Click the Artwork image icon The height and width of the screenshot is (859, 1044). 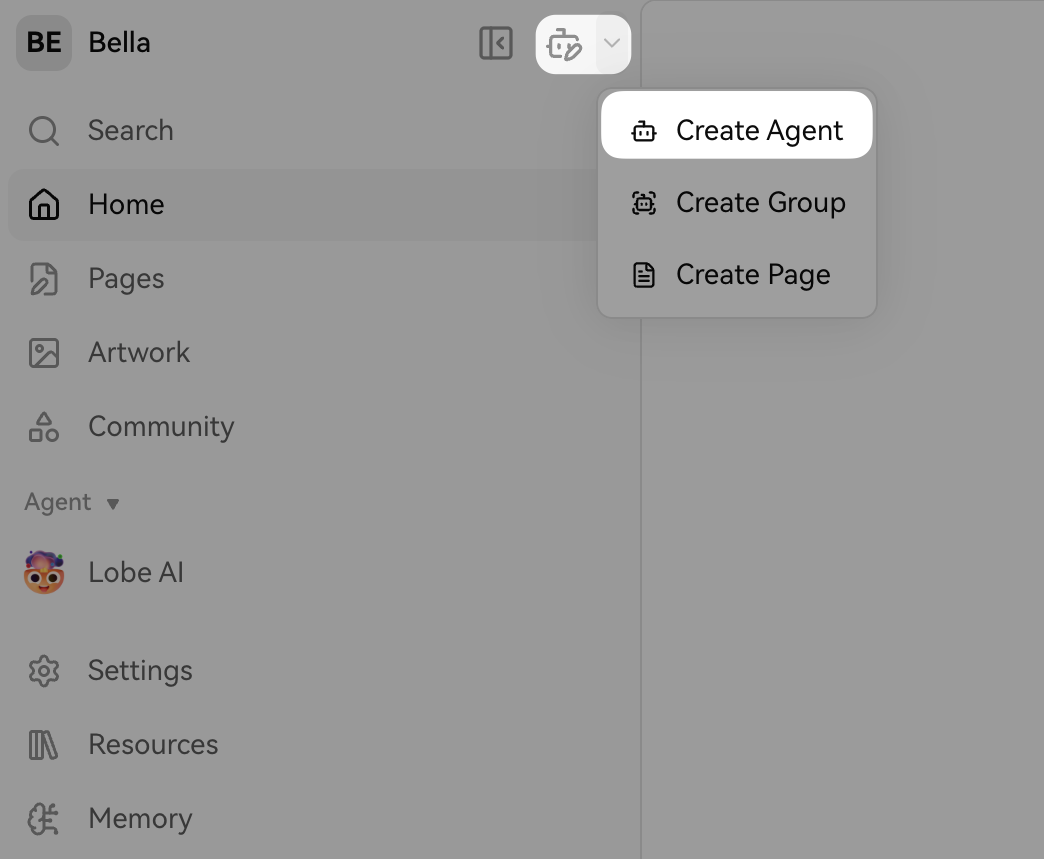44,352
